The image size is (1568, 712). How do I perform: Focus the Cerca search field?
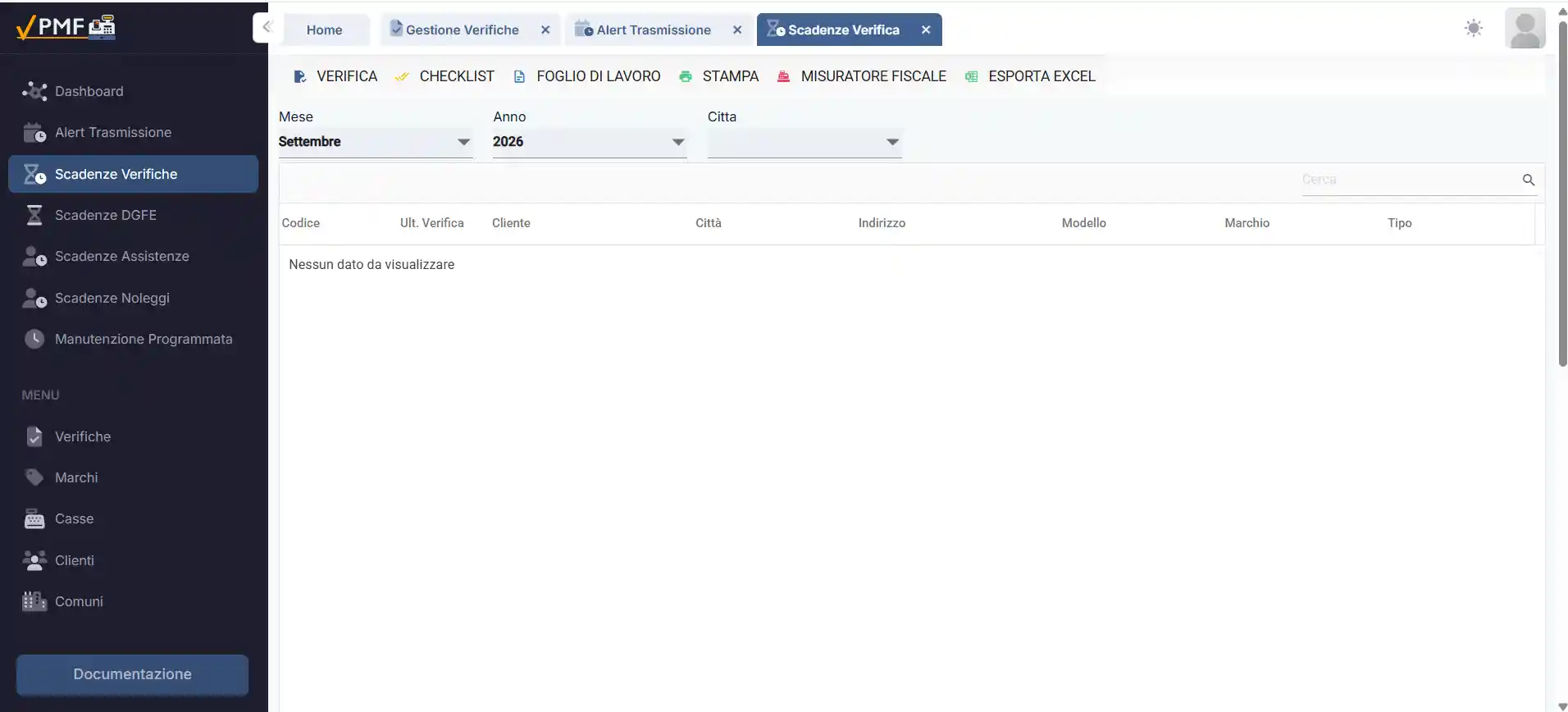1409,180
